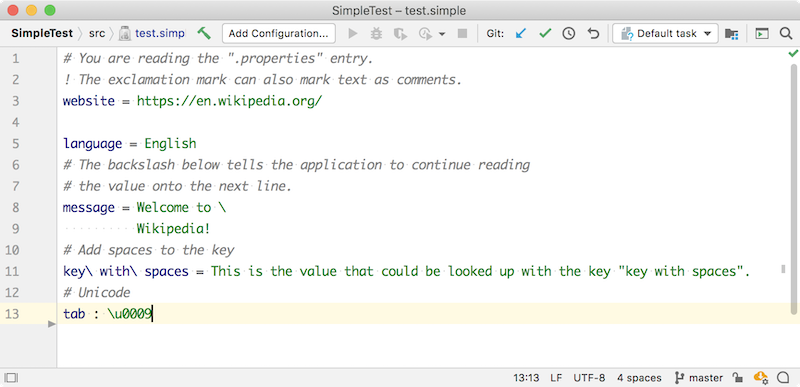Select SimpleTest breadcrumb in navigation bar
The image size is (800, 387).
(42, 34)
